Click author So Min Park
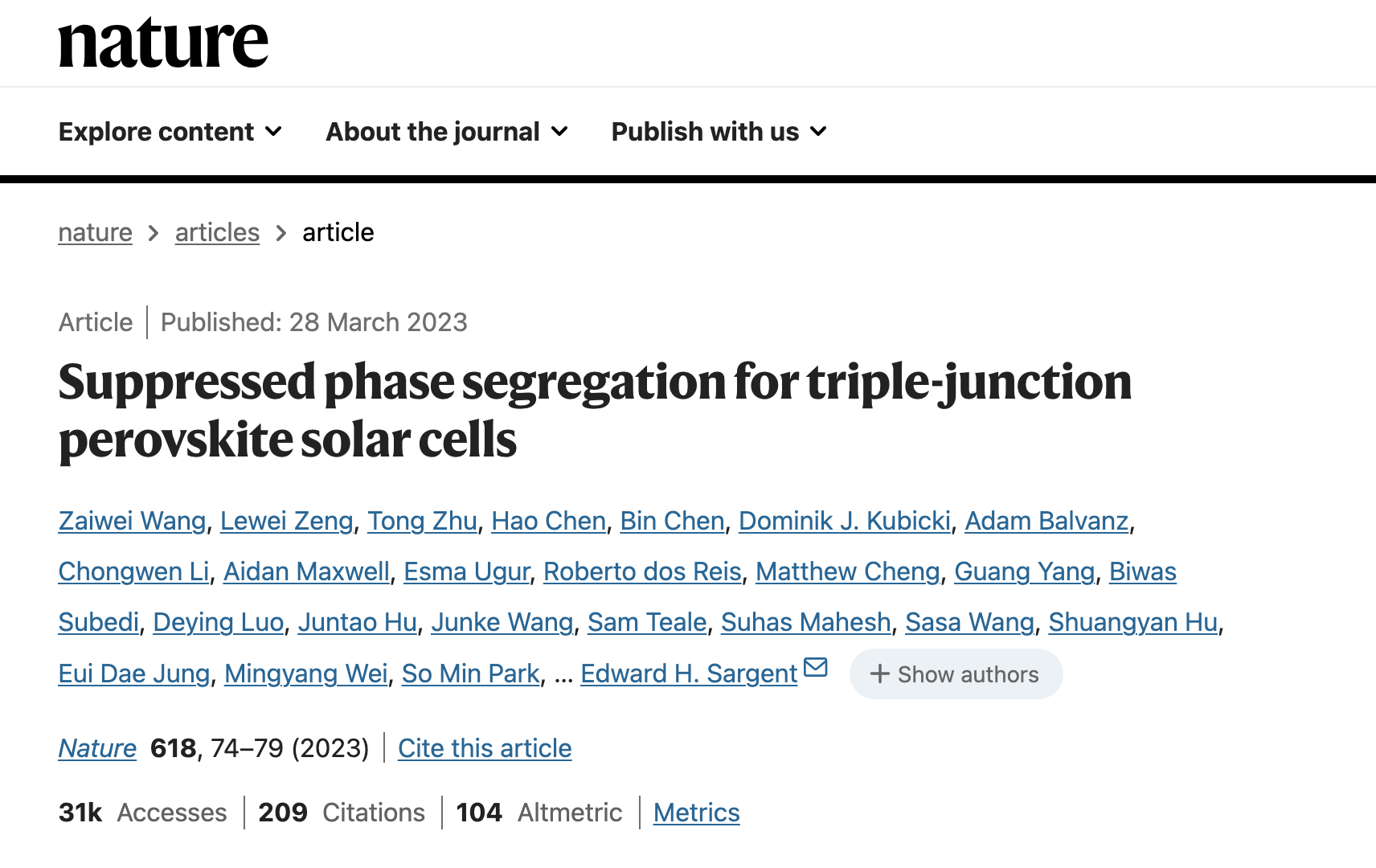 coord(470,674)
